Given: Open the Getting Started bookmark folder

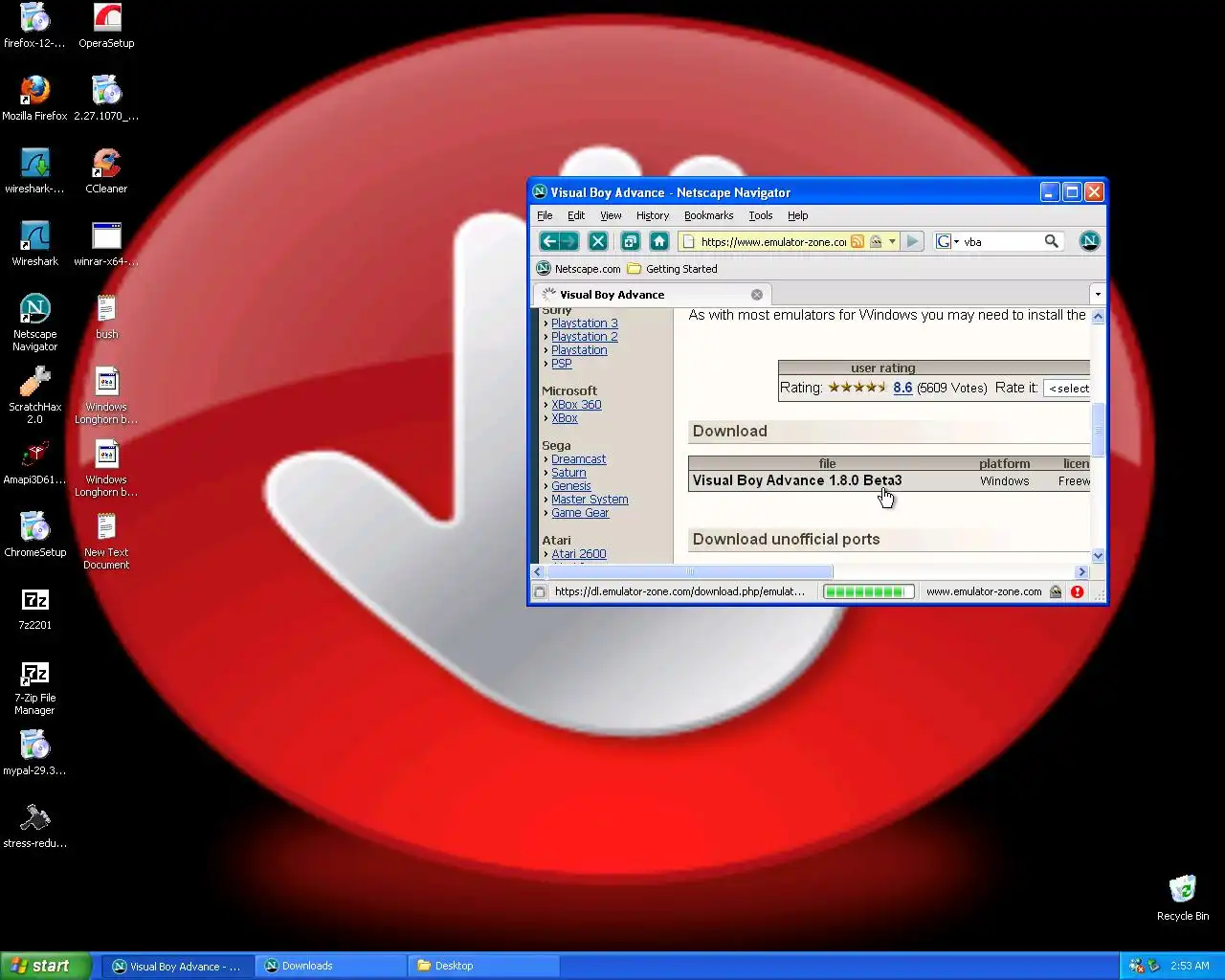Looking at the screenshot, I should coord(672,269).
